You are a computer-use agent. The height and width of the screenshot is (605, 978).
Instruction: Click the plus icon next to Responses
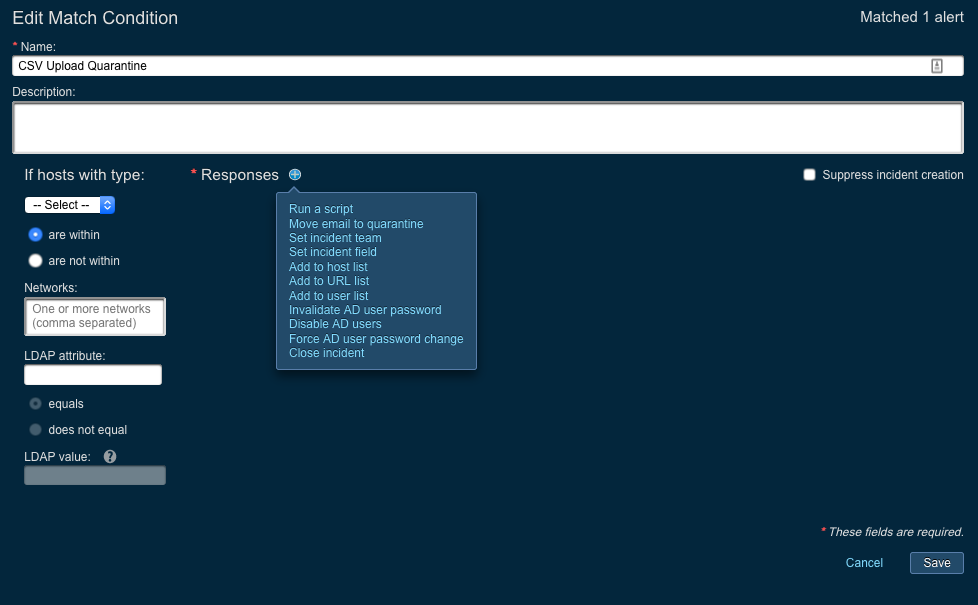click(x=295, y=175)
